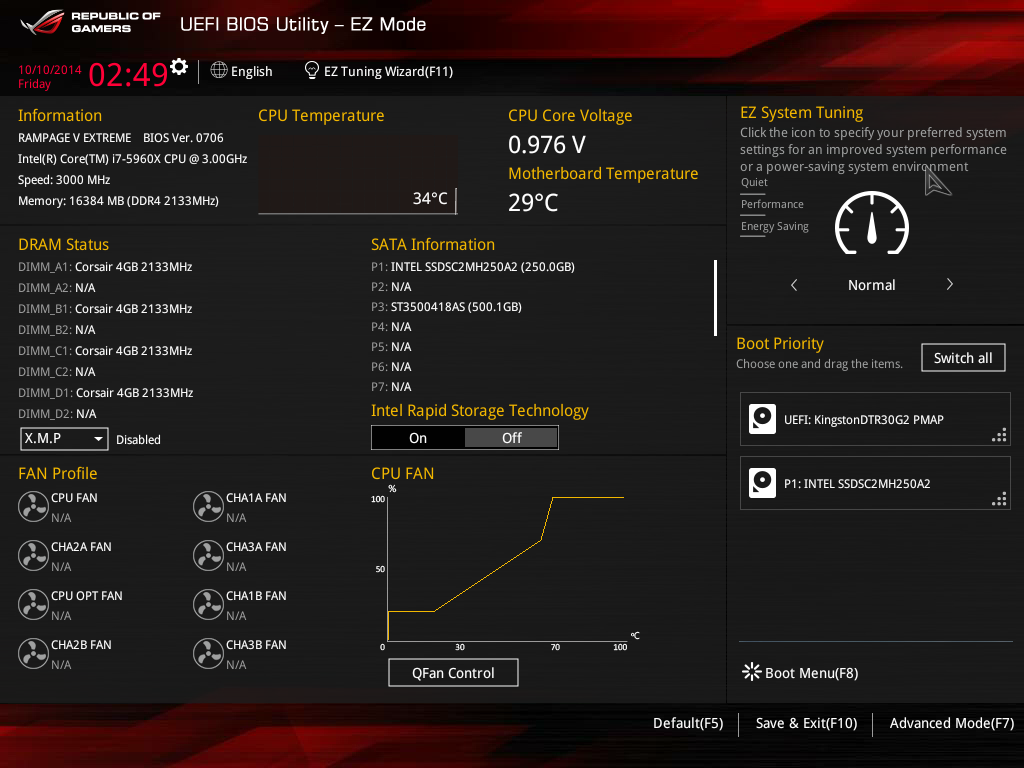Click the RAMPAGE V EXTREME model text

(x=74, y=138)
